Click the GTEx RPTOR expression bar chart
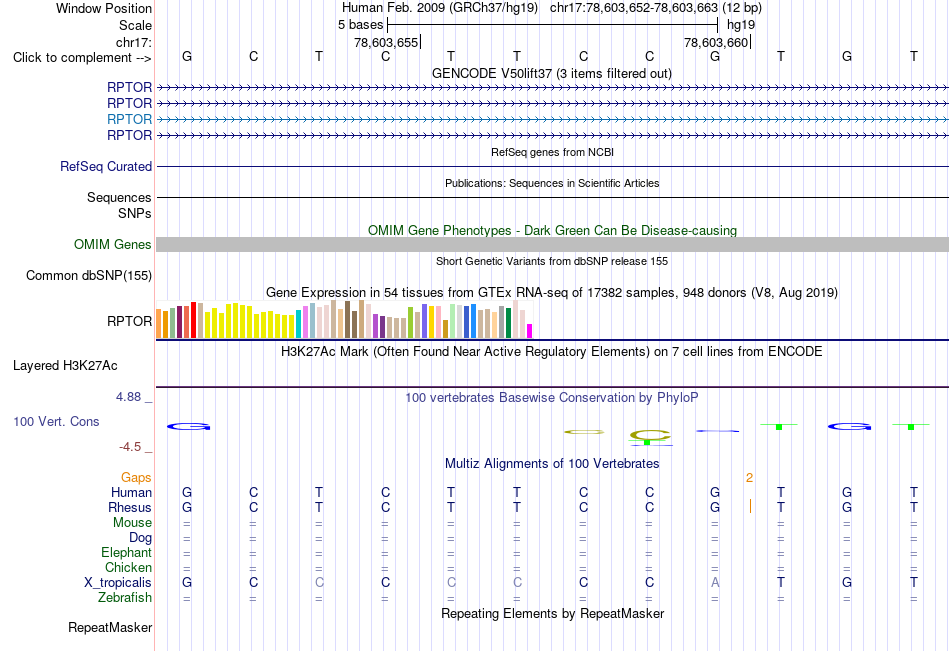 pos(344,319)
